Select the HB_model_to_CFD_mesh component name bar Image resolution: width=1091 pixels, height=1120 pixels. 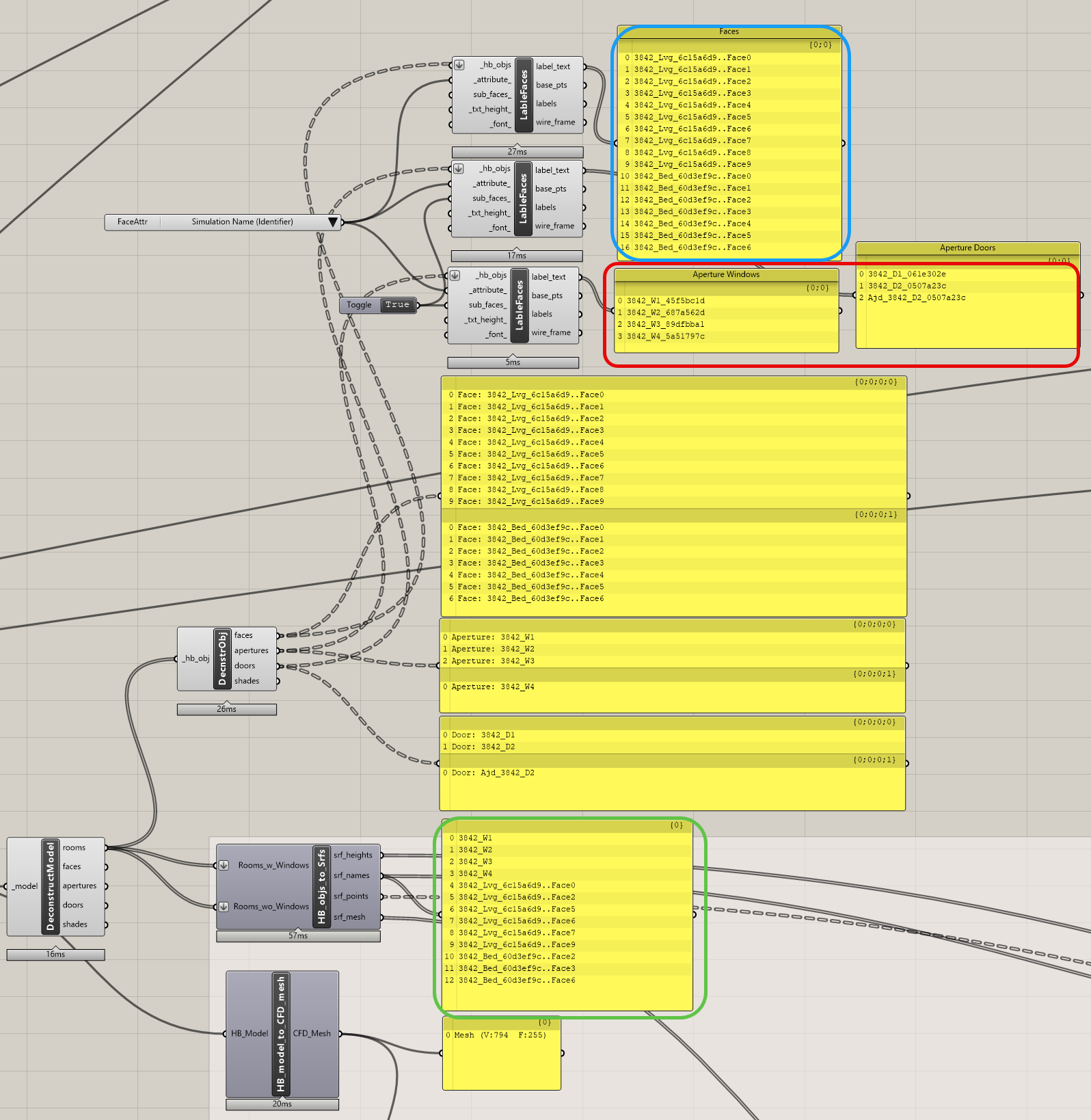tap(280, 1033)
